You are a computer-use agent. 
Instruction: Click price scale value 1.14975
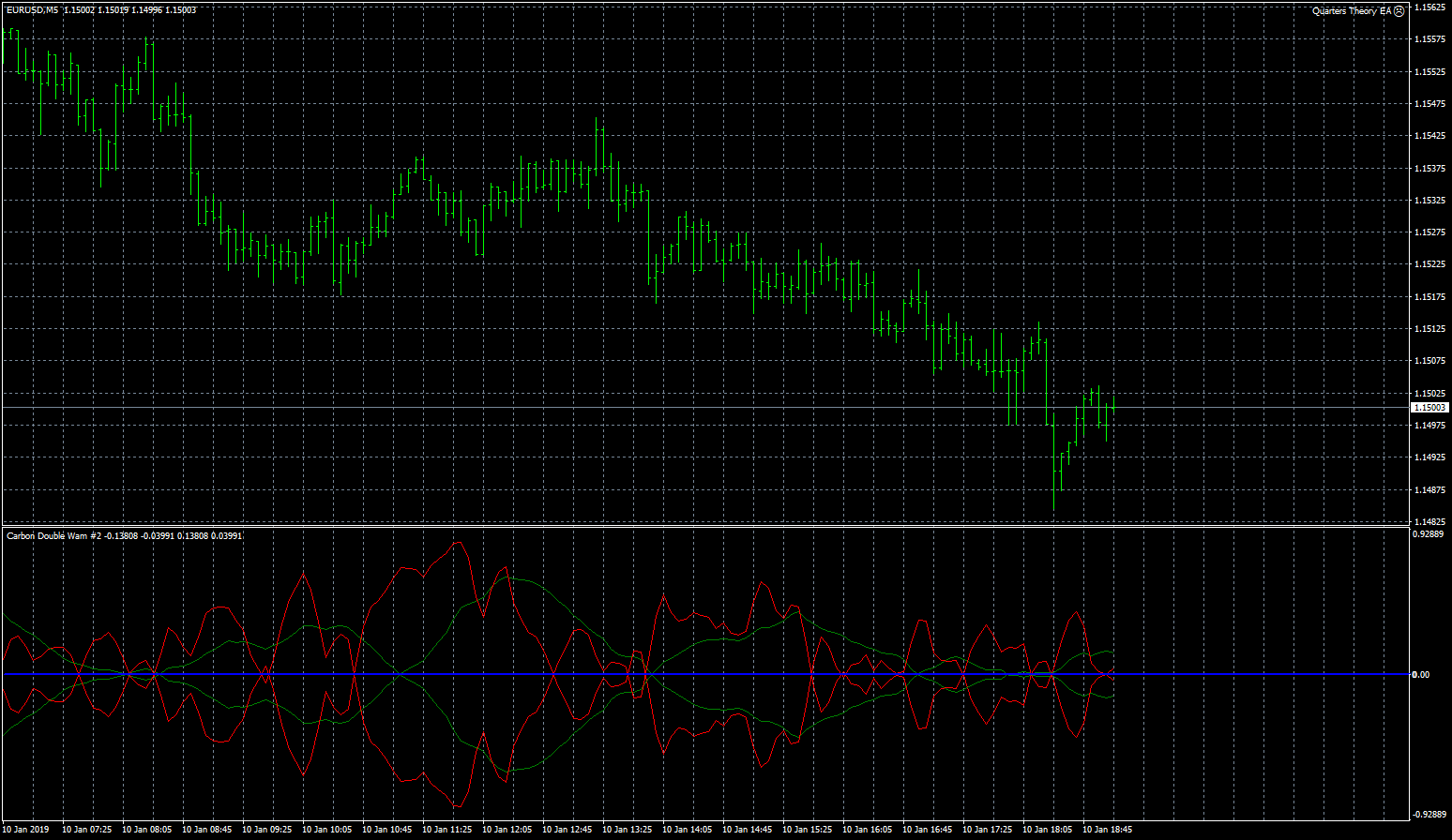tap(1429, 426)
